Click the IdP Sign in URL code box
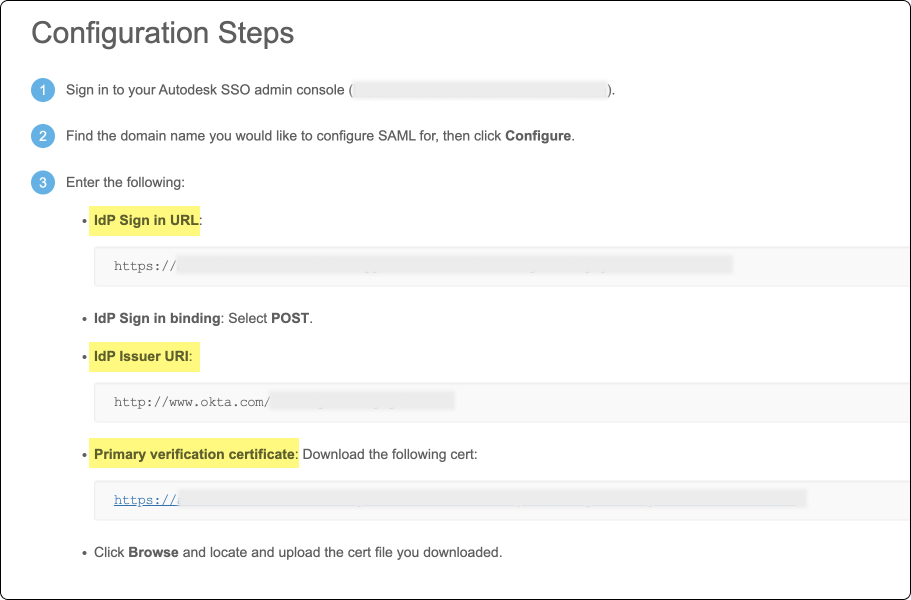The image size is (911, 600). [500, 266]
